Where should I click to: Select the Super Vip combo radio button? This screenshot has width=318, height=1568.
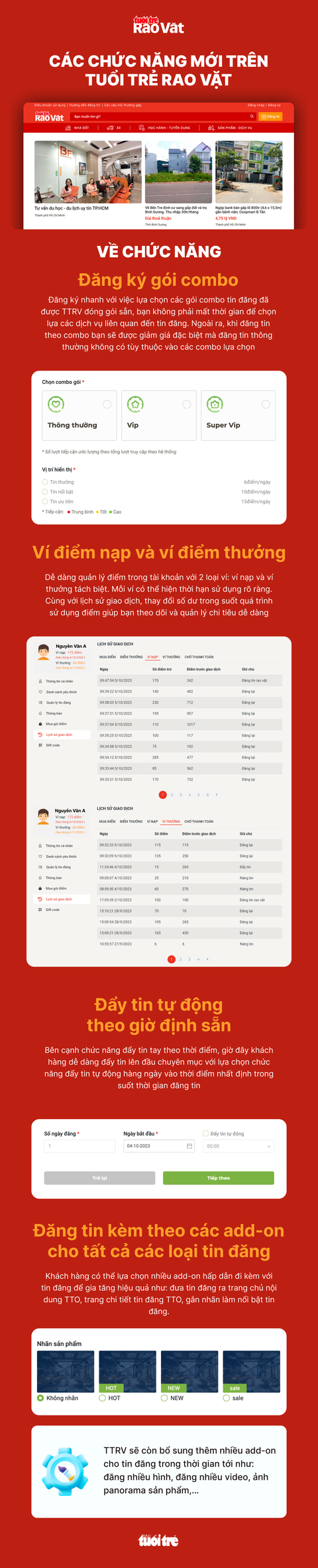point(266,404)
